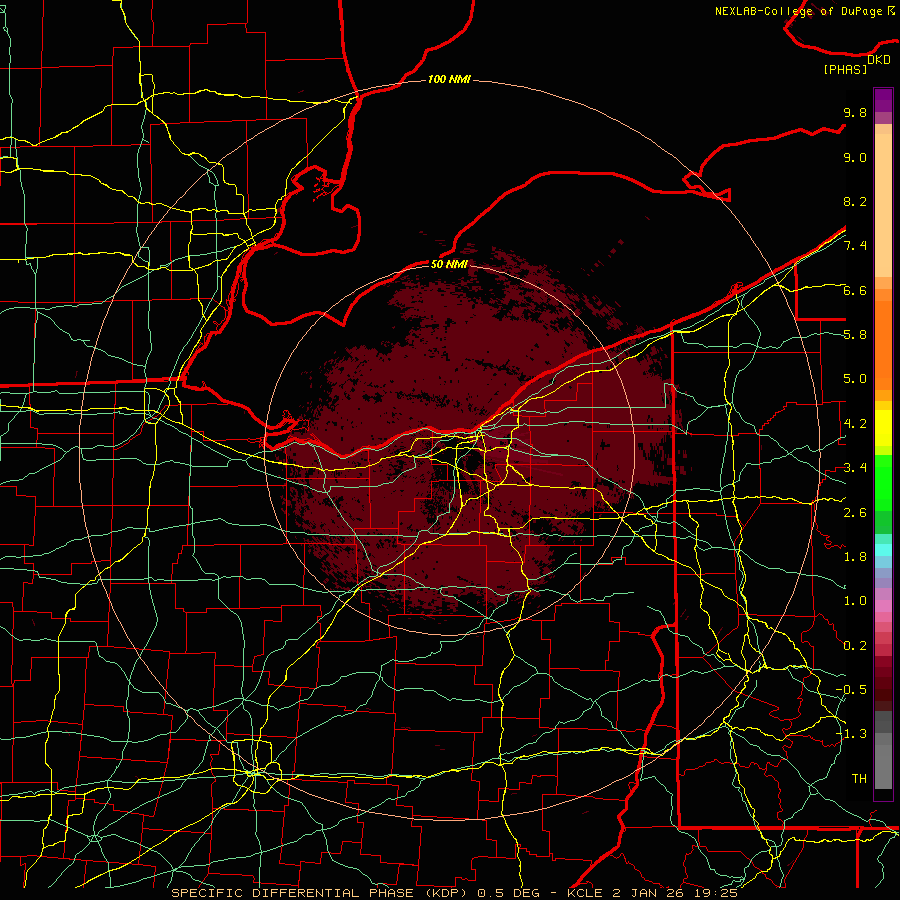Click the 1.8 legend value
The width and height of the screenshot is (900, 900).
[x=855, y=557]
